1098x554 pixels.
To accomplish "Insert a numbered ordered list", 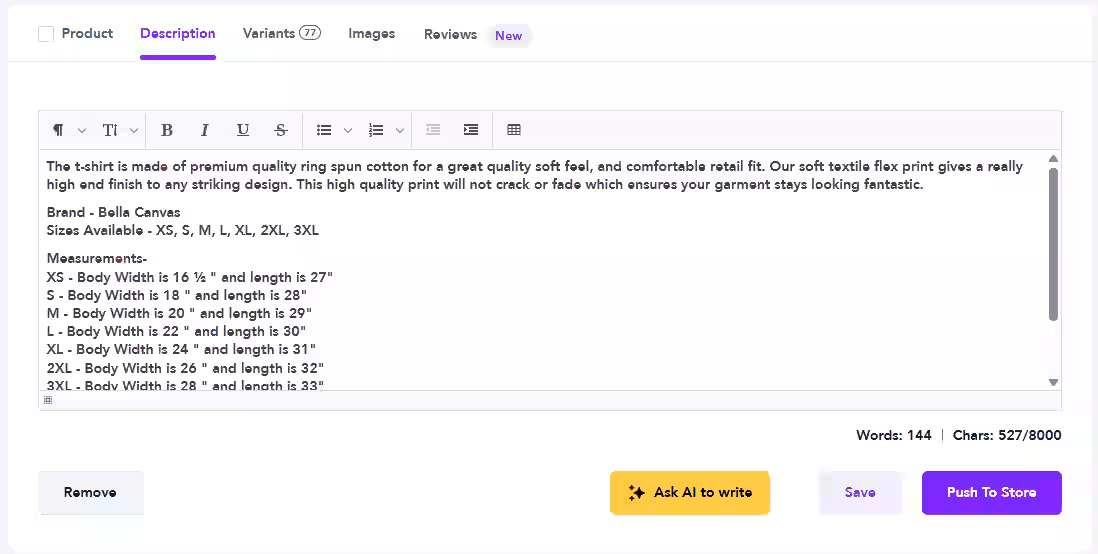I will [376, 130].
